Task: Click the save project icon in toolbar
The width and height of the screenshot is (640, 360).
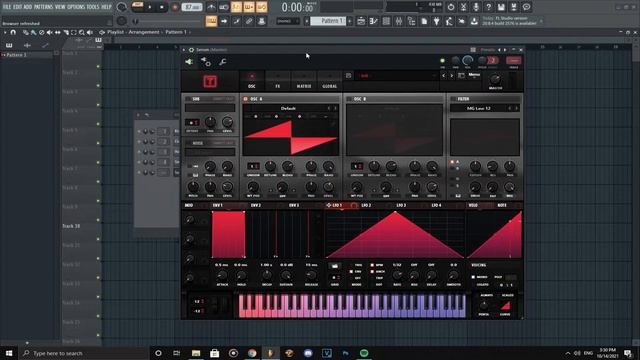Action: pos(501,7)
